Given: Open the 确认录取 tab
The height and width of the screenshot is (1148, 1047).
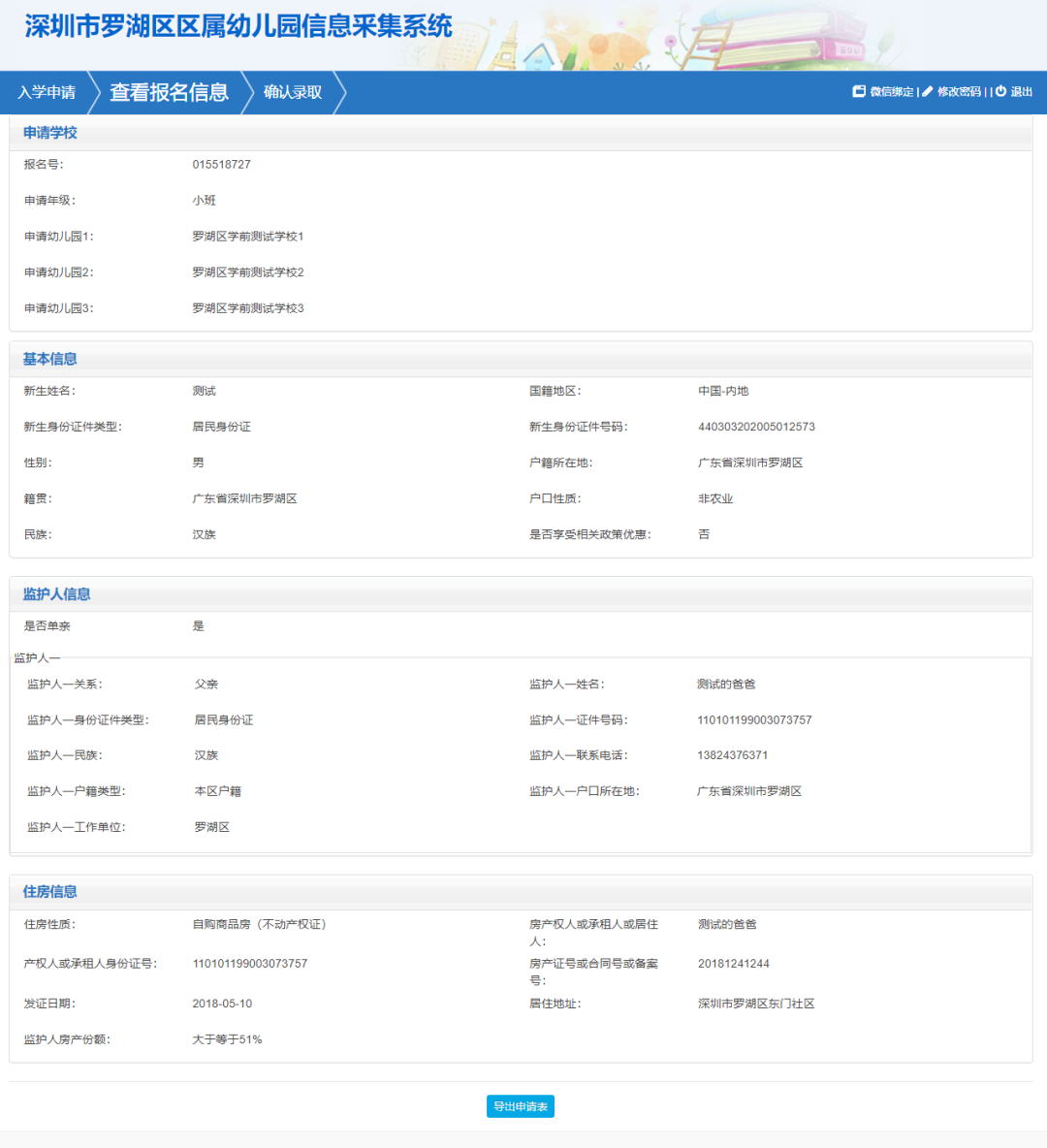Looking at the screenshot, I should (x=291, y=91).
